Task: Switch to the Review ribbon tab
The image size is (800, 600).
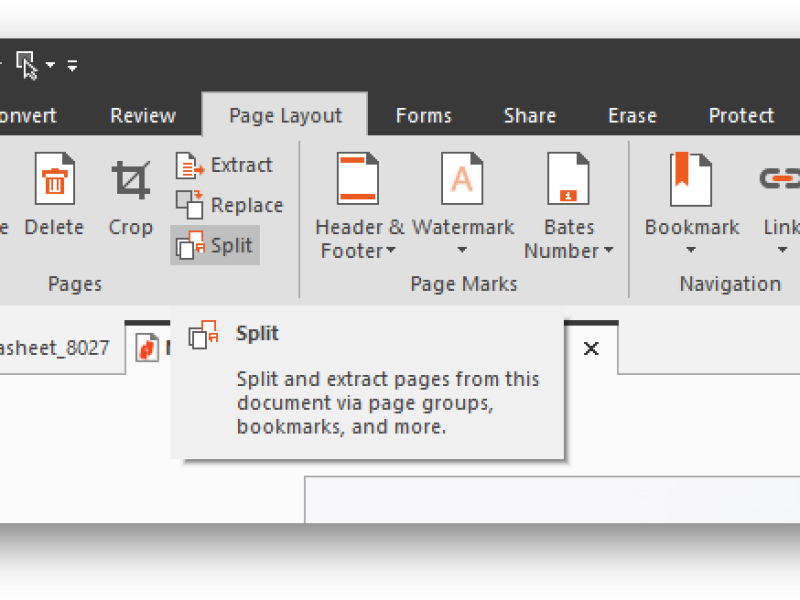Action: (x=143, y=116)
